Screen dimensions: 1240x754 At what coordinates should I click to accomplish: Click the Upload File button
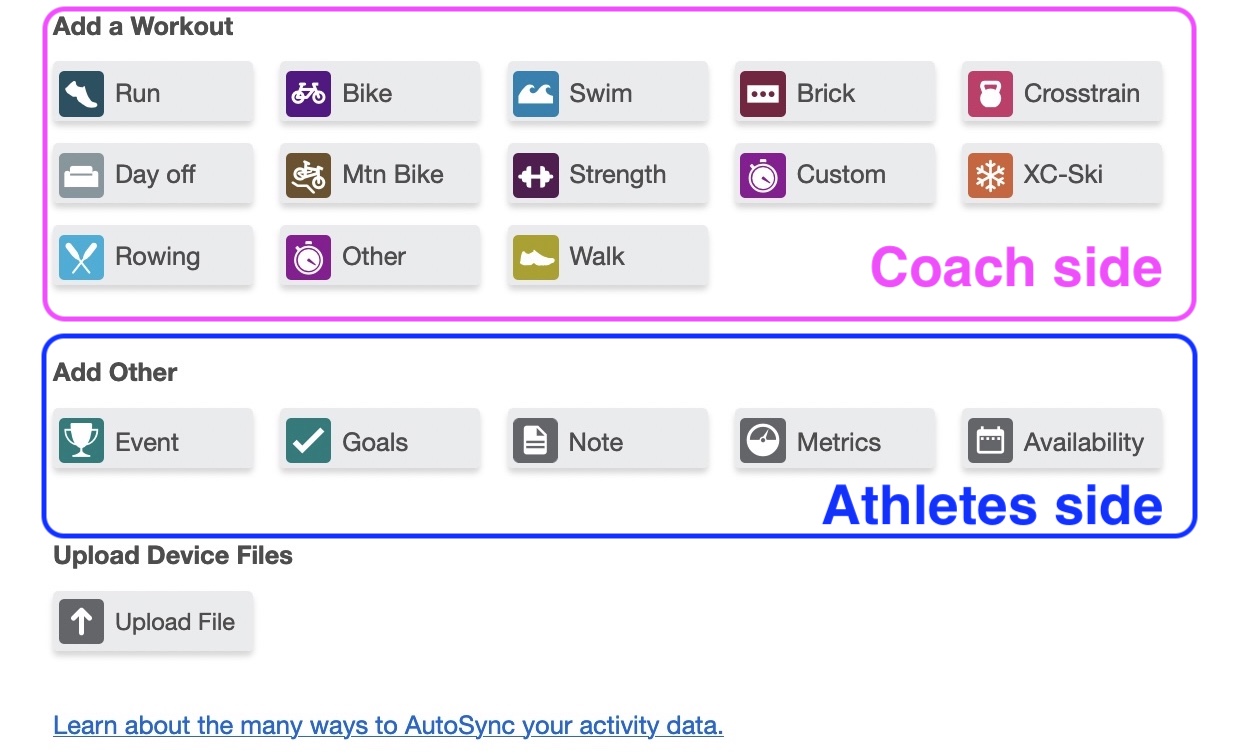[x=153, y=622]
